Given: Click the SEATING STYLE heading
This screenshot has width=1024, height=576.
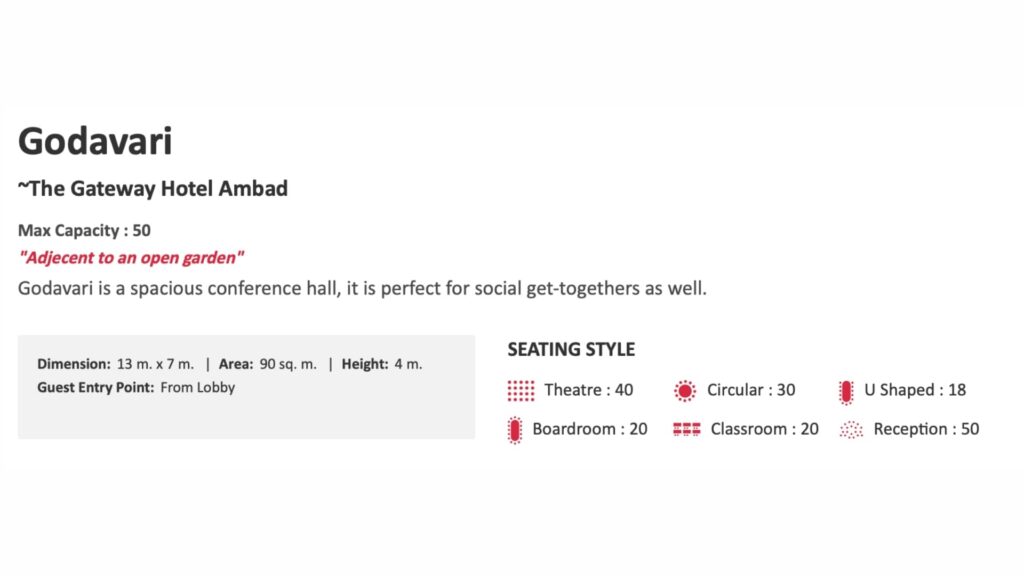Looking at the screenshot, I should coord(571,350).
